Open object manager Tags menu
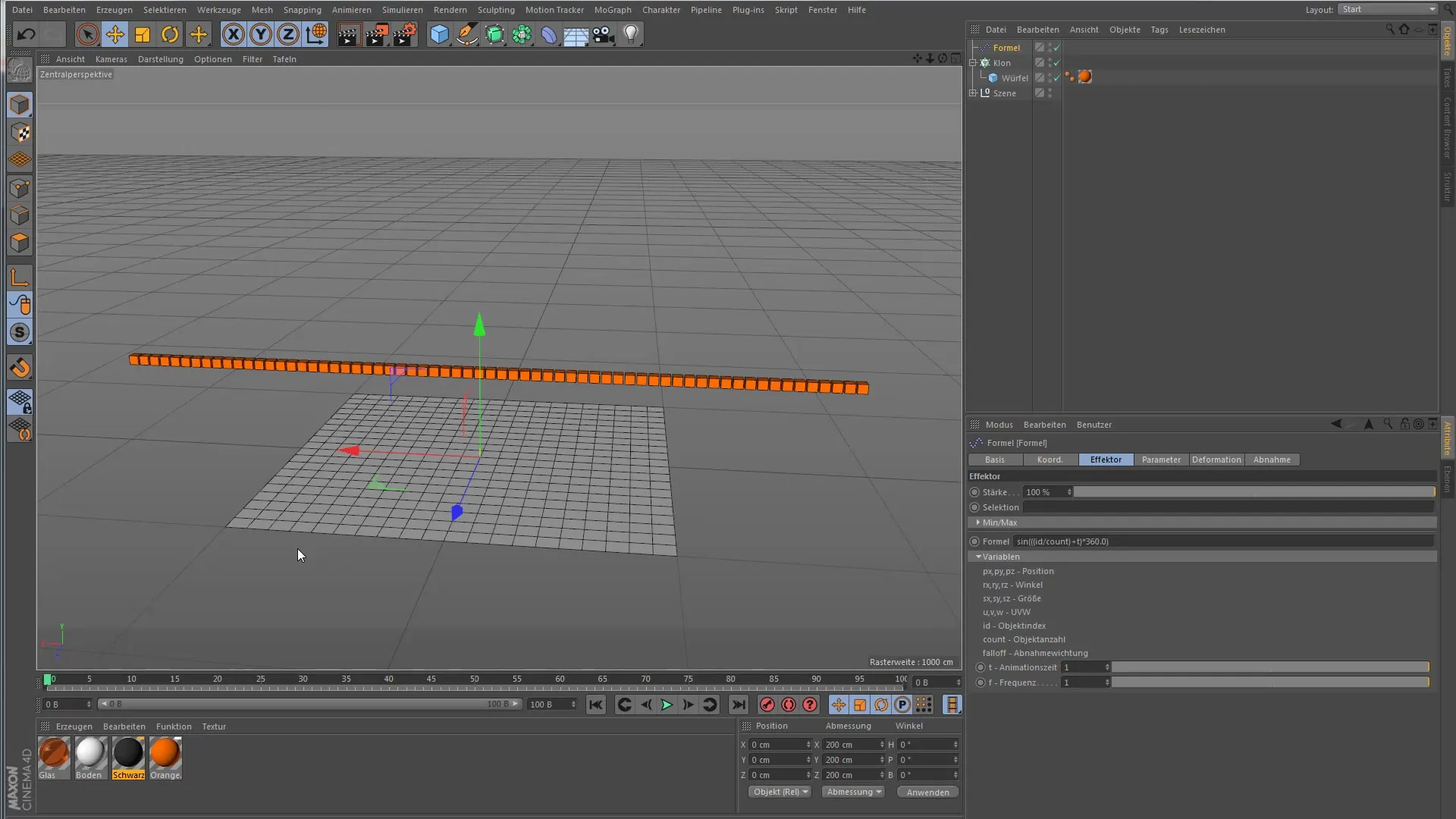Viewport: 1456px width, 819px height. pos(1159,30)
